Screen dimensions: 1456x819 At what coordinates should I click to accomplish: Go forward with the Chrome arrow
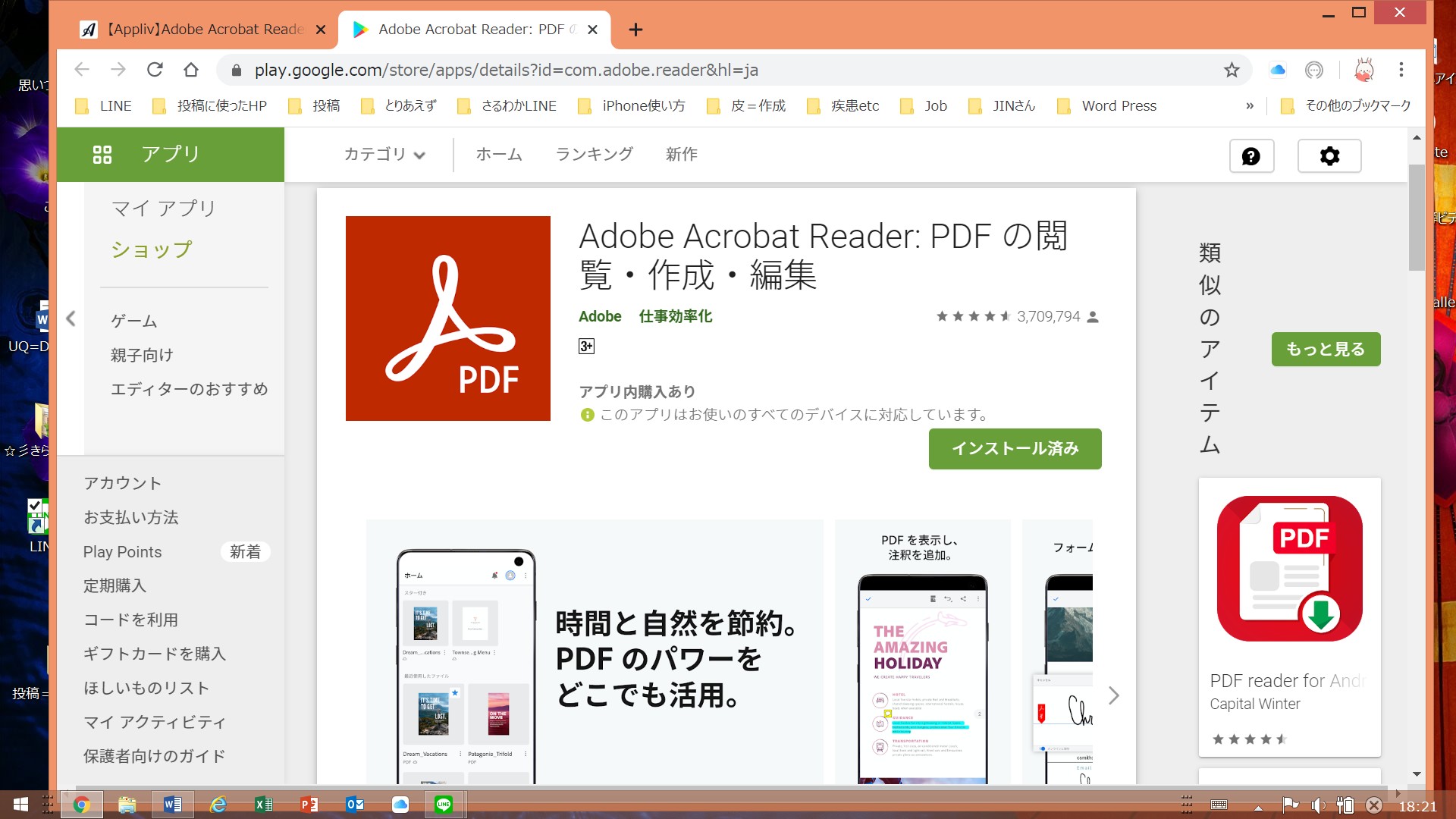tap(118, 70)
